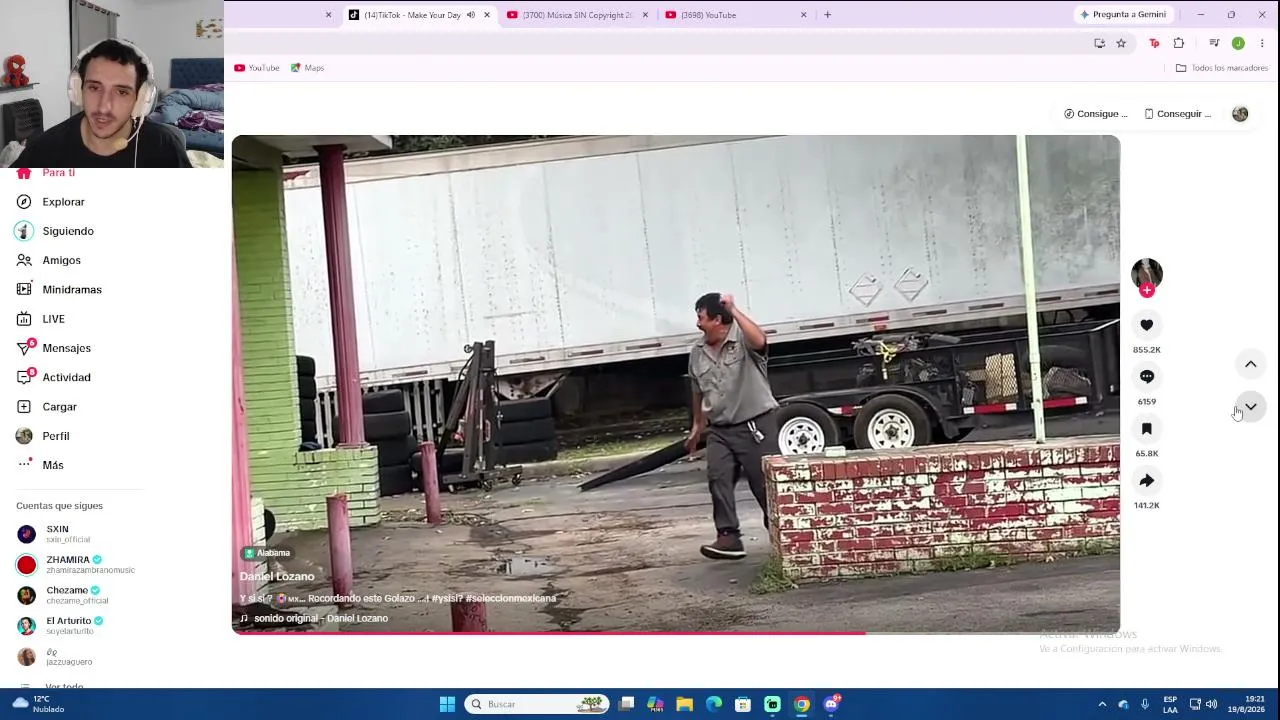Open the jazzuaguero followed account
The height and width of the screenshot is (720, 1280).
coord(54,657)
